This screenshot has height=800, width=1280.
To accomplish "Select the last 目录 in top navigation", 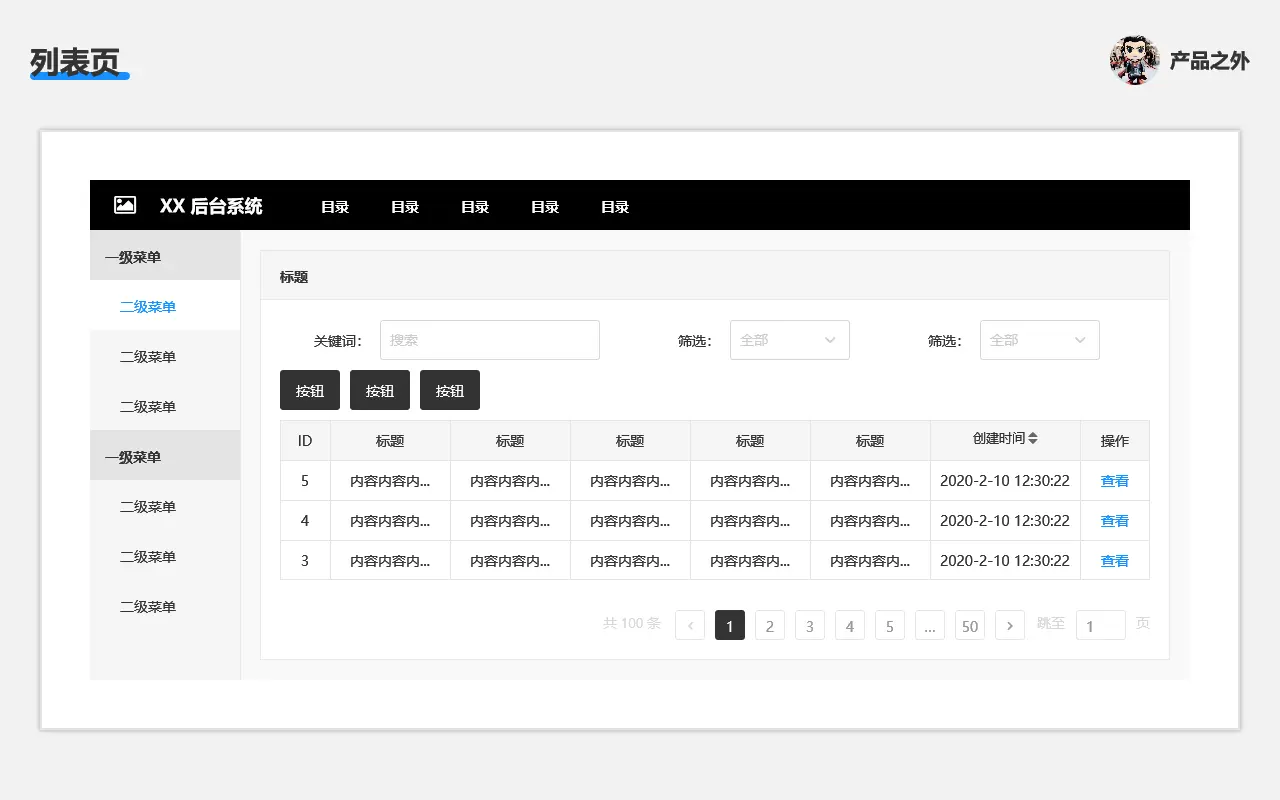I will tap(615, 207).
